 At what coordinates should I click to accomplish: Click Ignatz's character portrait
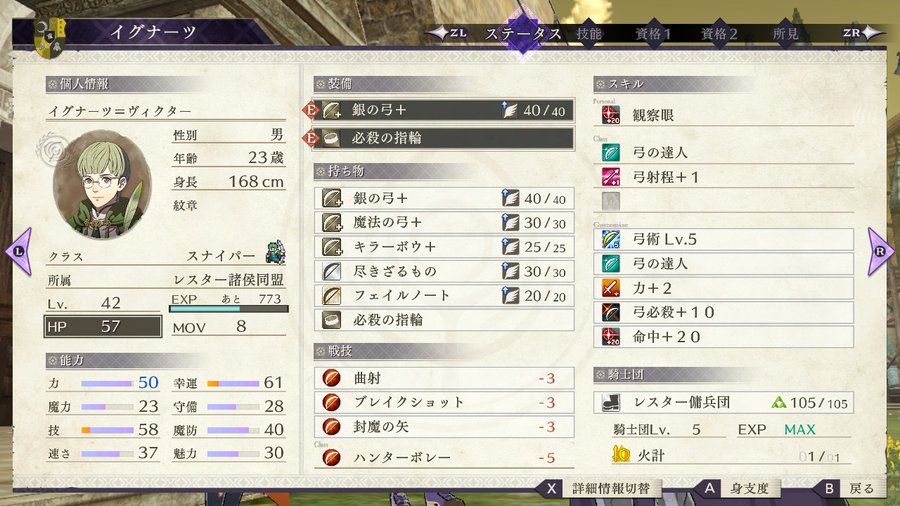pyautogui.click(x=102, y=184)
